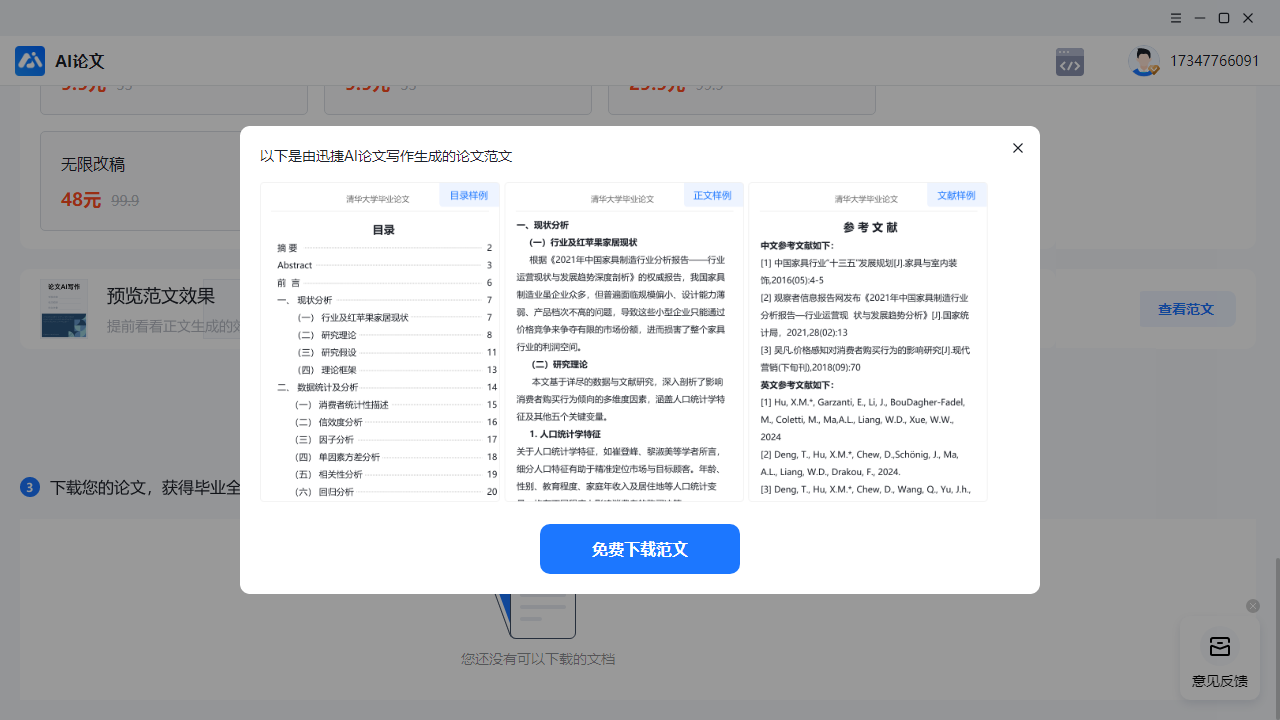Open the code </> embed icon
Image resolution: width=1280 pixels, height=720 pixels.
1069,61
